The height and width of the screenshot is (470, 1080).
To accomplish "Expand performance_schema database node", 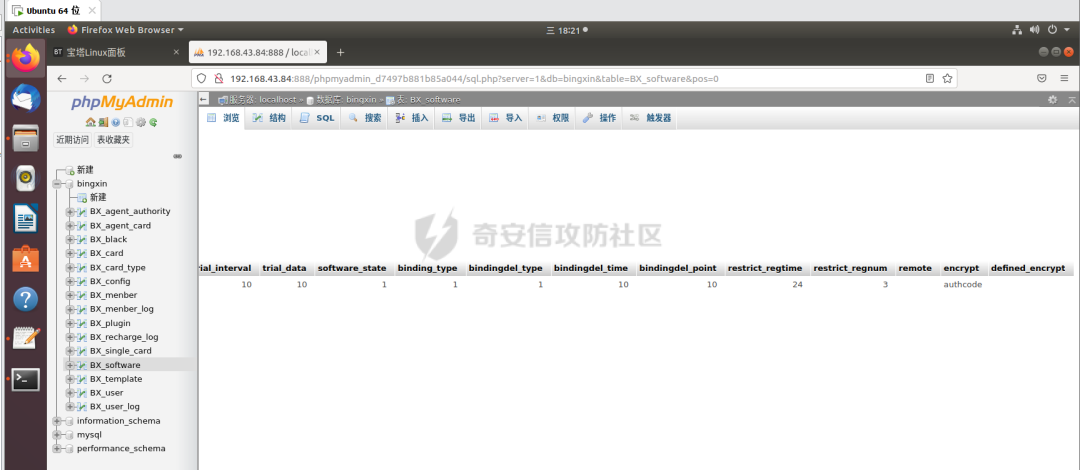I will coord(57,449).
